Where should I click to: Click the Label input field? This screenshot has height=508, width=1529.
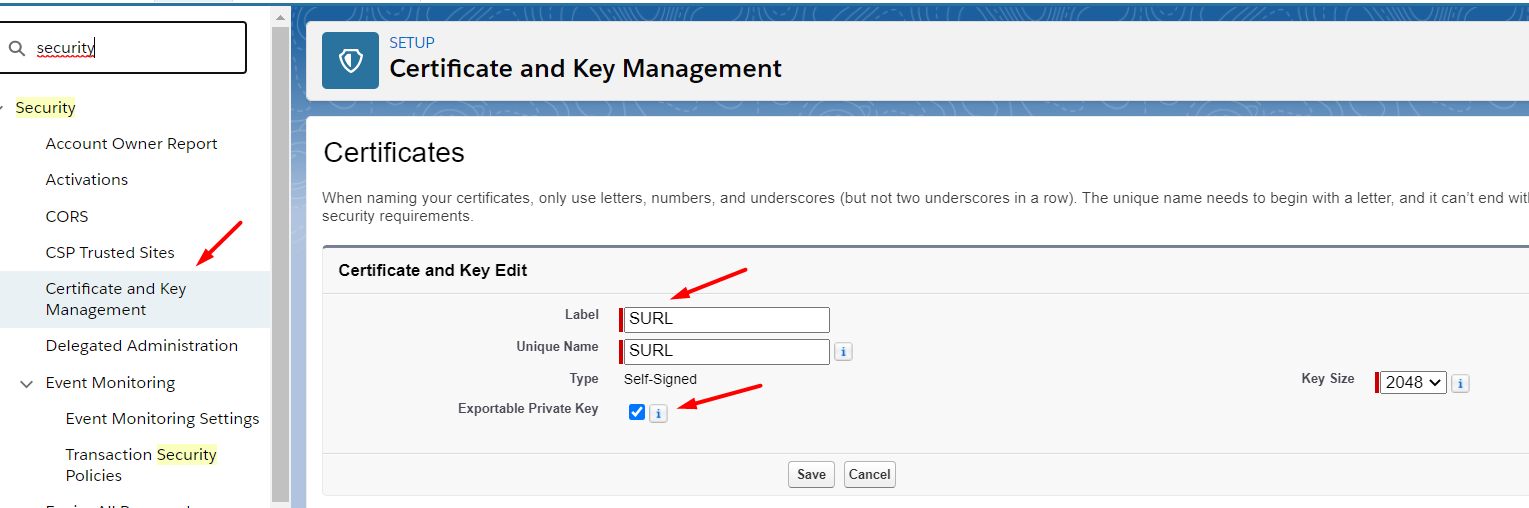click(728, 320)
